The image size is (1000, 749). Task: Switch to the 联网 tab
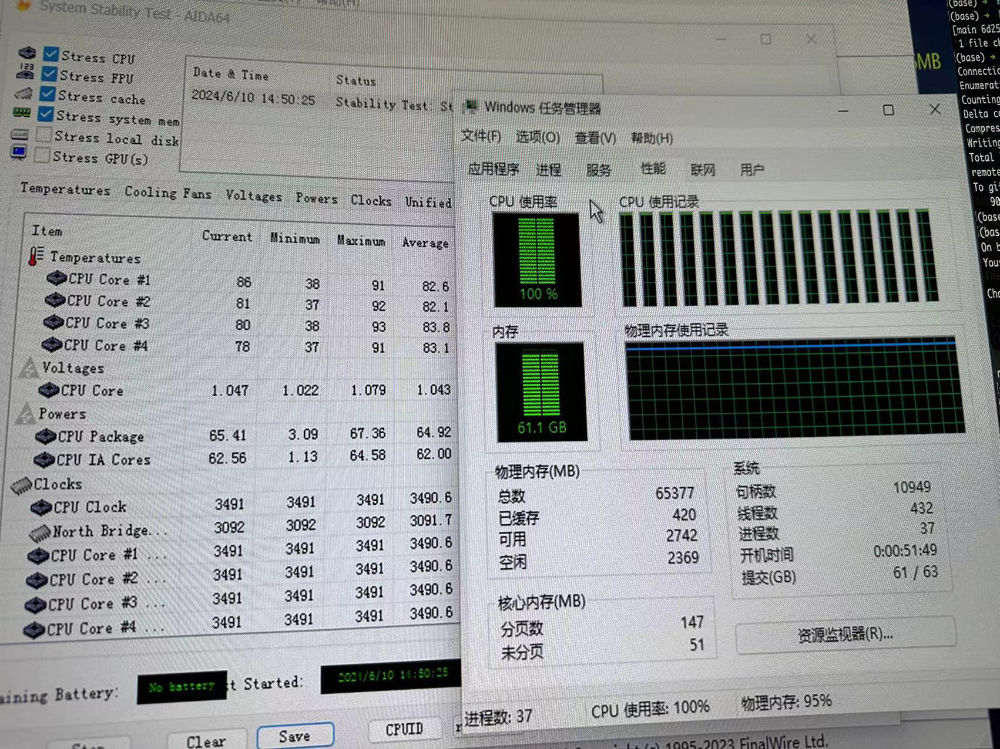703,170
